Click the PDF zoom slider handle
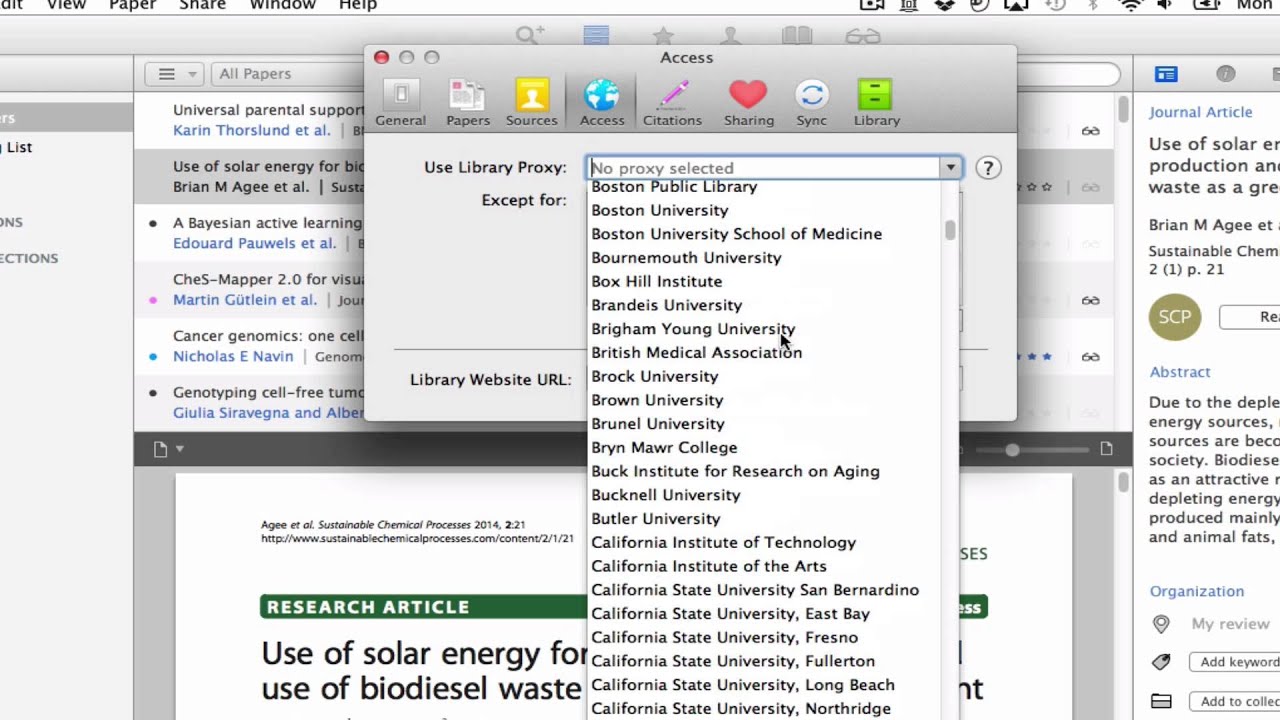The height and width of the screenshot is (720, 1280). (1012, 450)
